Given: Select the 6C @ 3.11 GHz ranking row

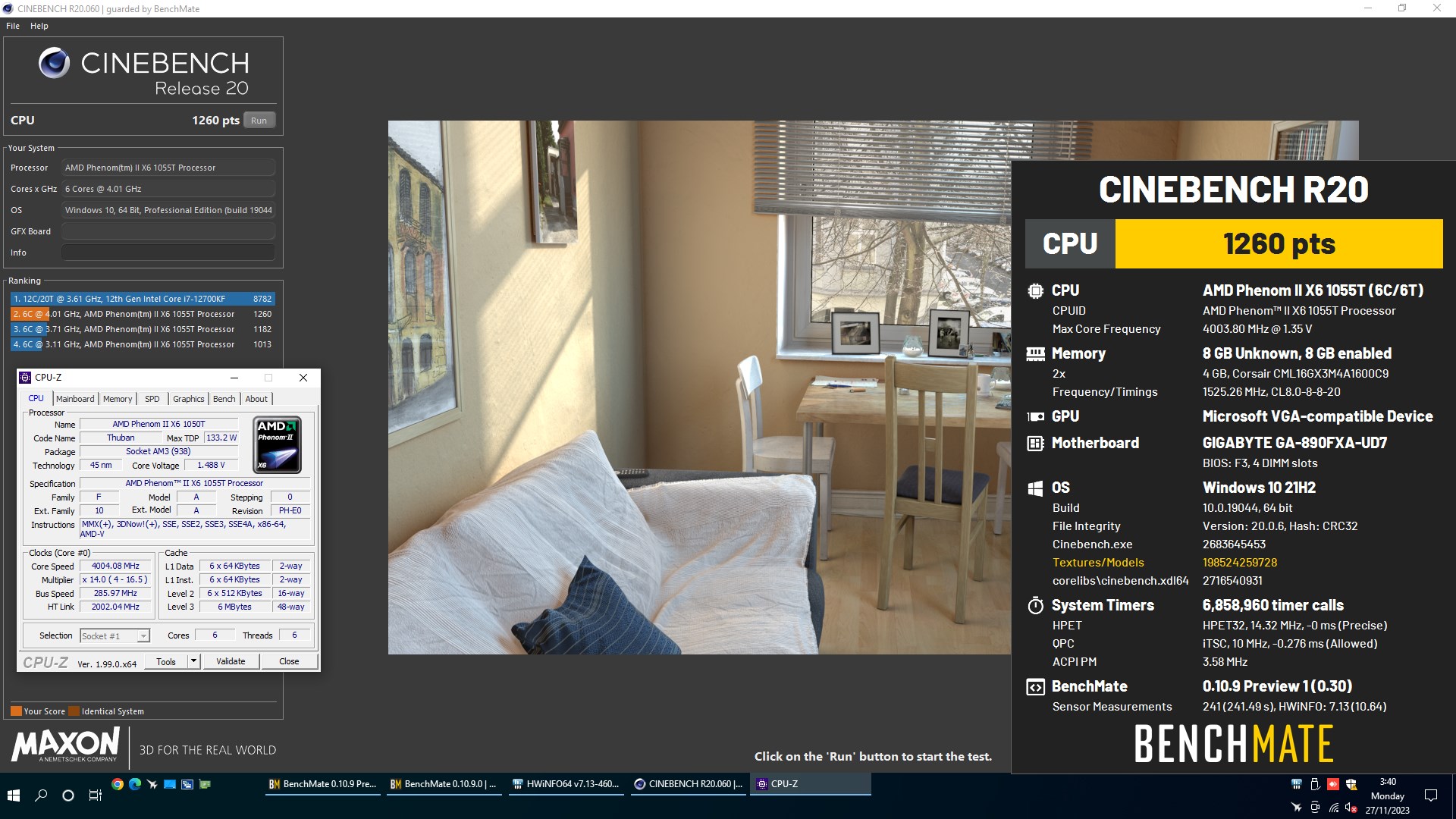Looking at the screenshot, I should [x=143, y=344].
